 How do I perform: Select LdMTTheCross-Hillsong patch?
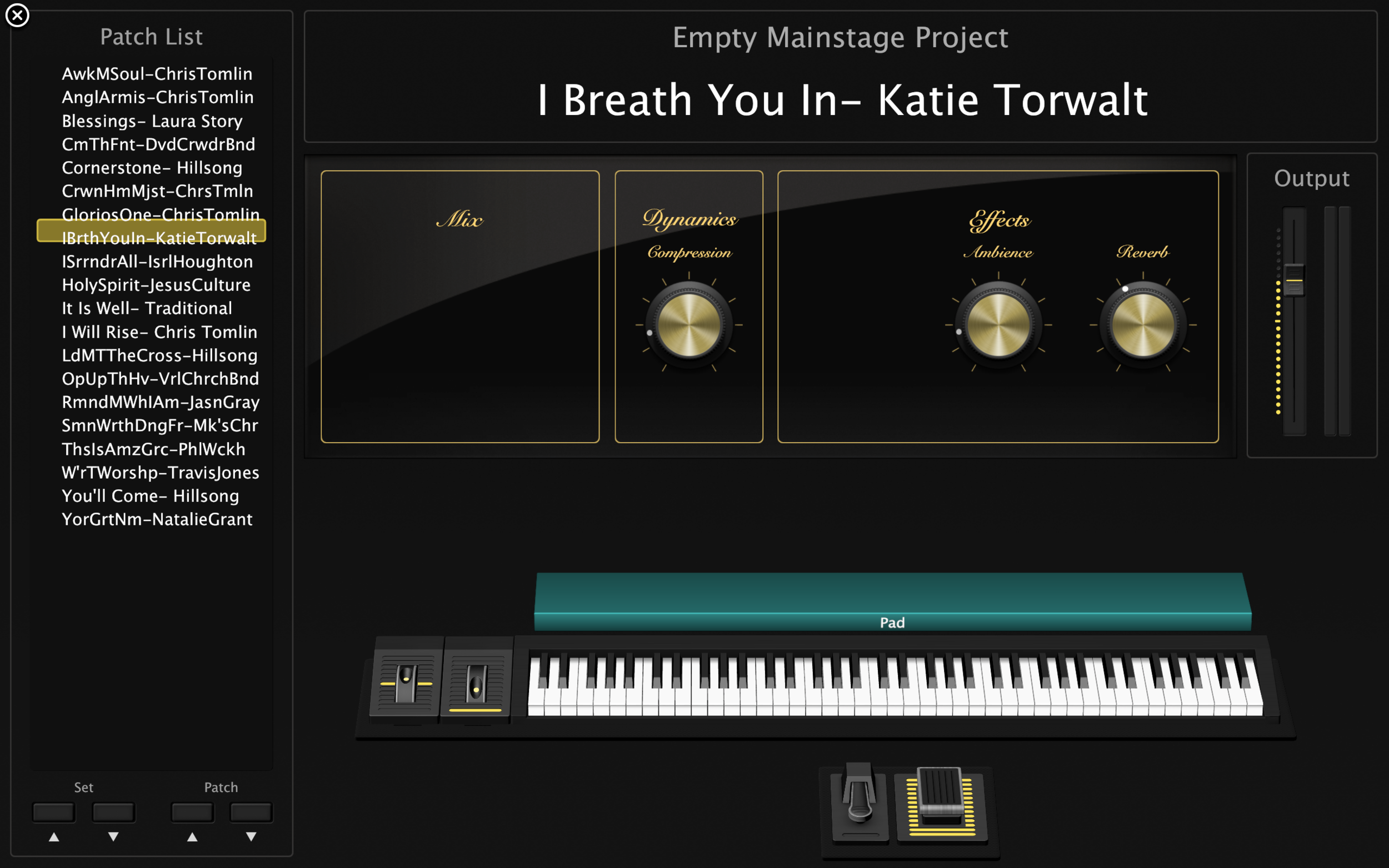[x=159, y=355]
